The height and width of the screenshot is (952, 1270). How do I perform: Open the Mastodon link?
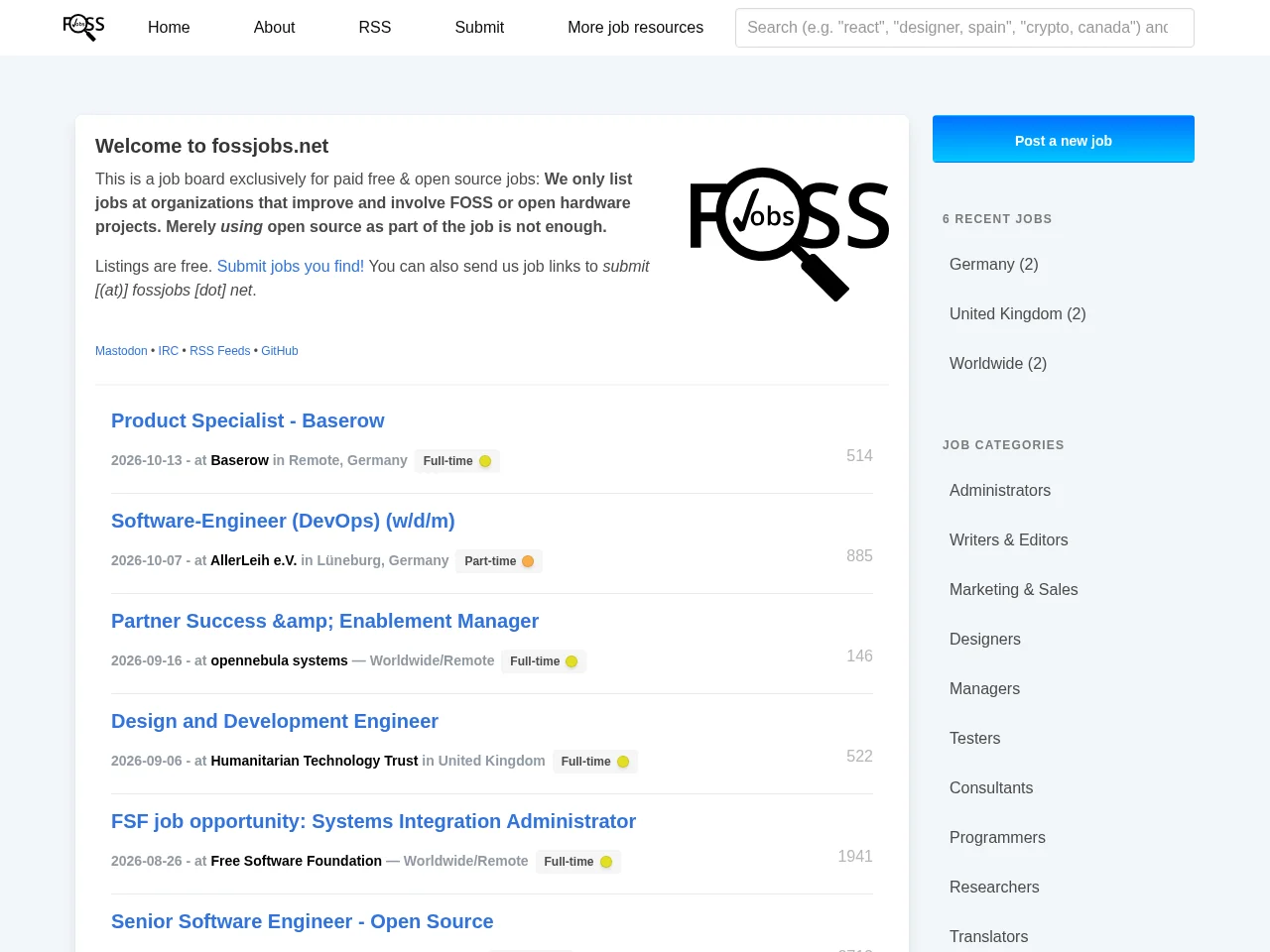(x=121, y=351)
